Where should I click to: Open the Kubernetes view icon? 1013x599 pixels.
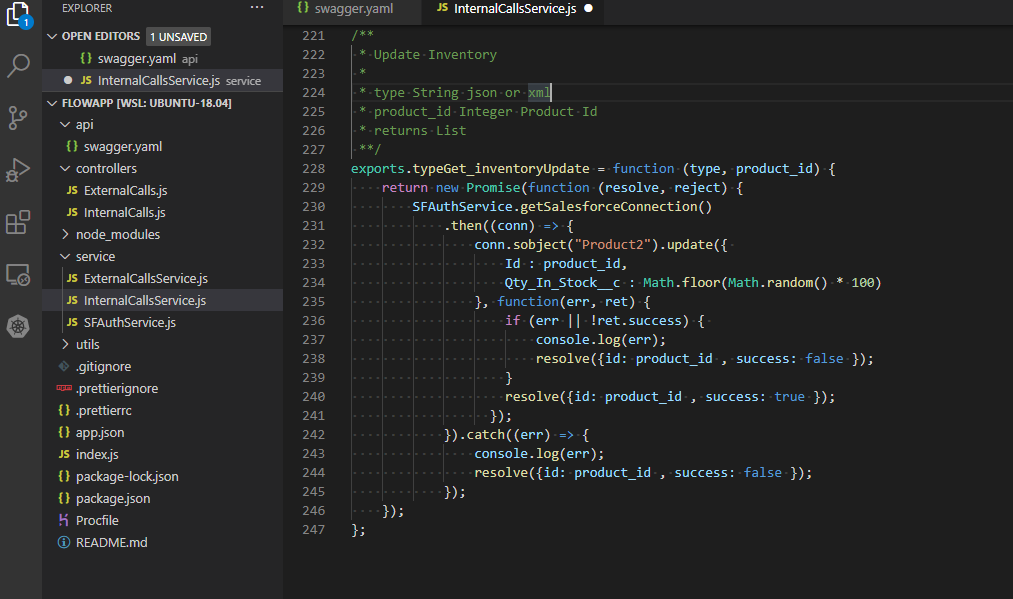19,326
